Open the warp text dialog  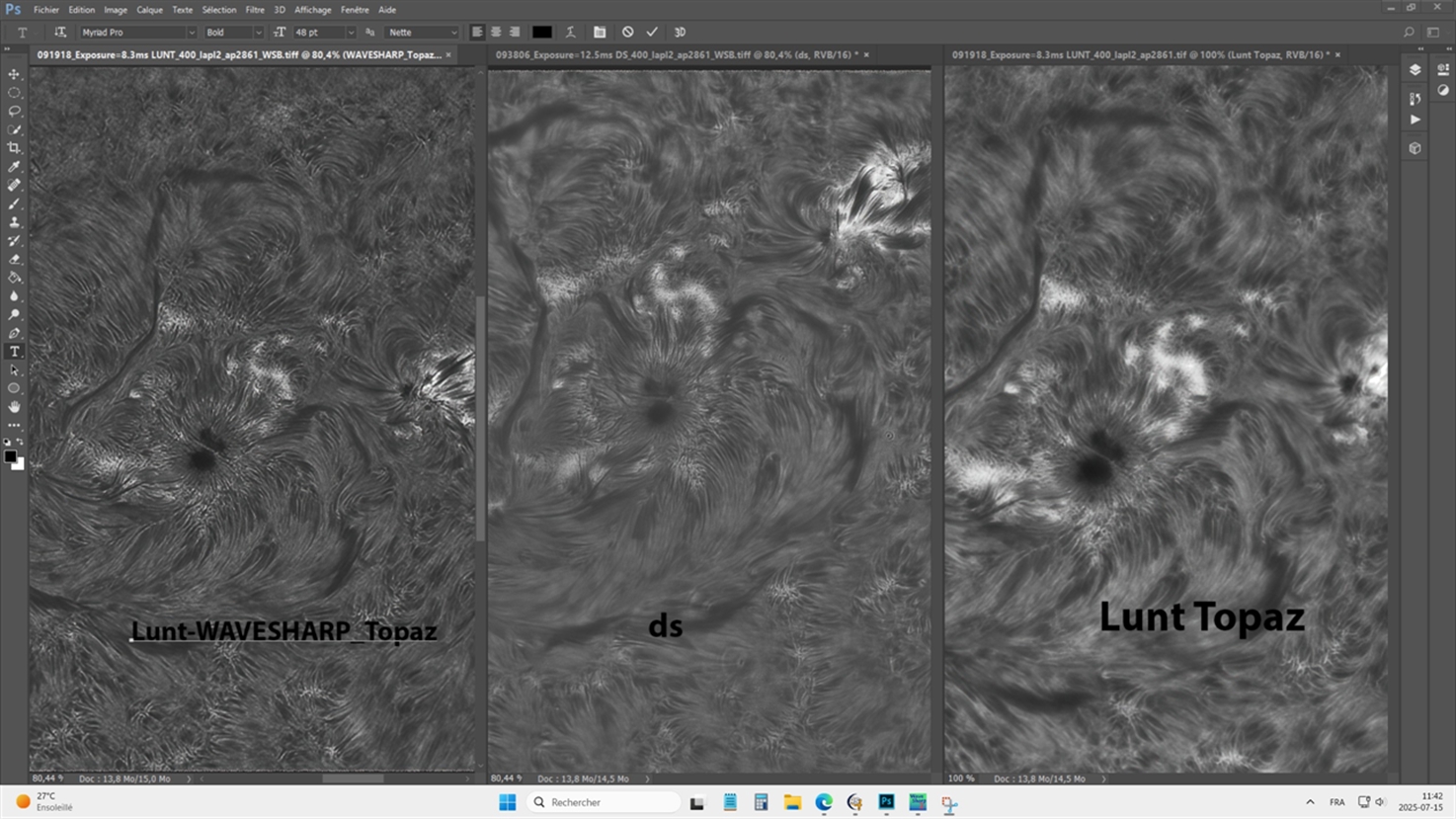tap(570, 33)
